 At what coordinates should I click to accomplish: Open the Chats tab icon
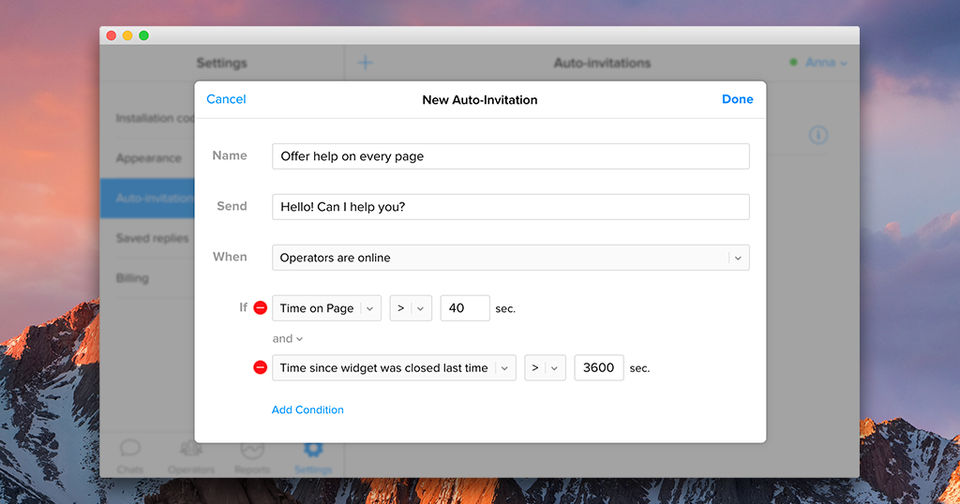tap(130, 452)
